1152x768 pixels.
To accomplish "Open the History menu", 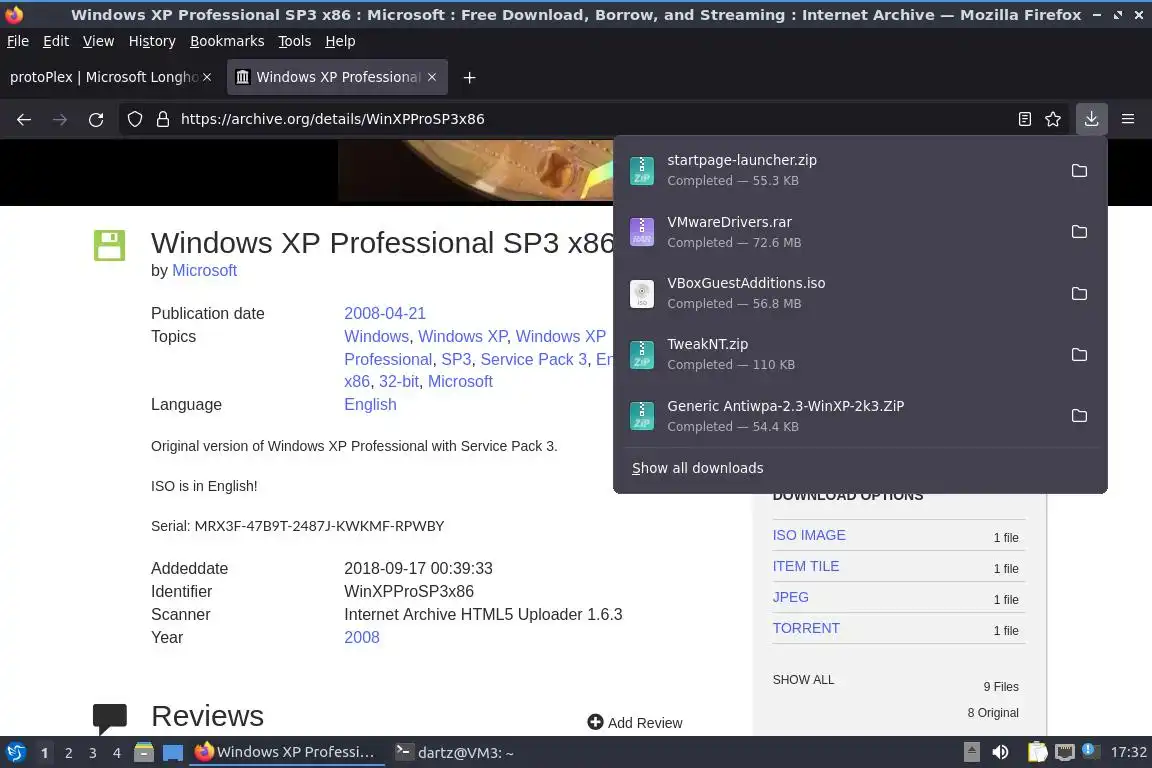I will point(152,41).
